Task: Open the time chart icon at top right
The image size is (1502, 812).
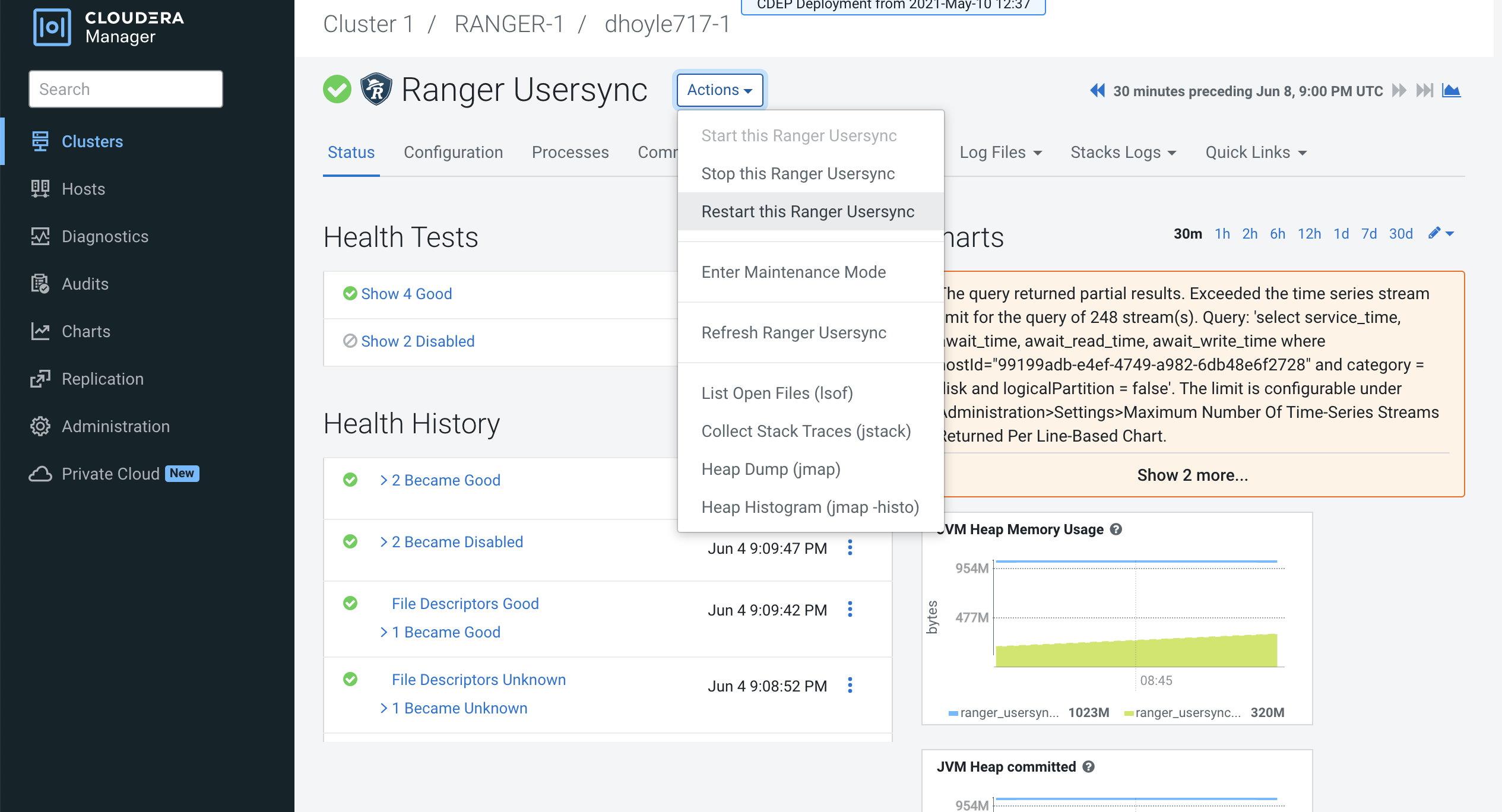Action: [x=1451, y=91]
